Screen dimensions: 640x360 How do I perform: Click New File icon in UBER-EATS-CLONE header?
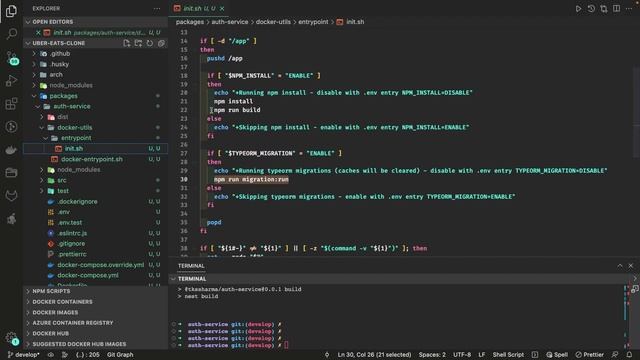point(127,43)
